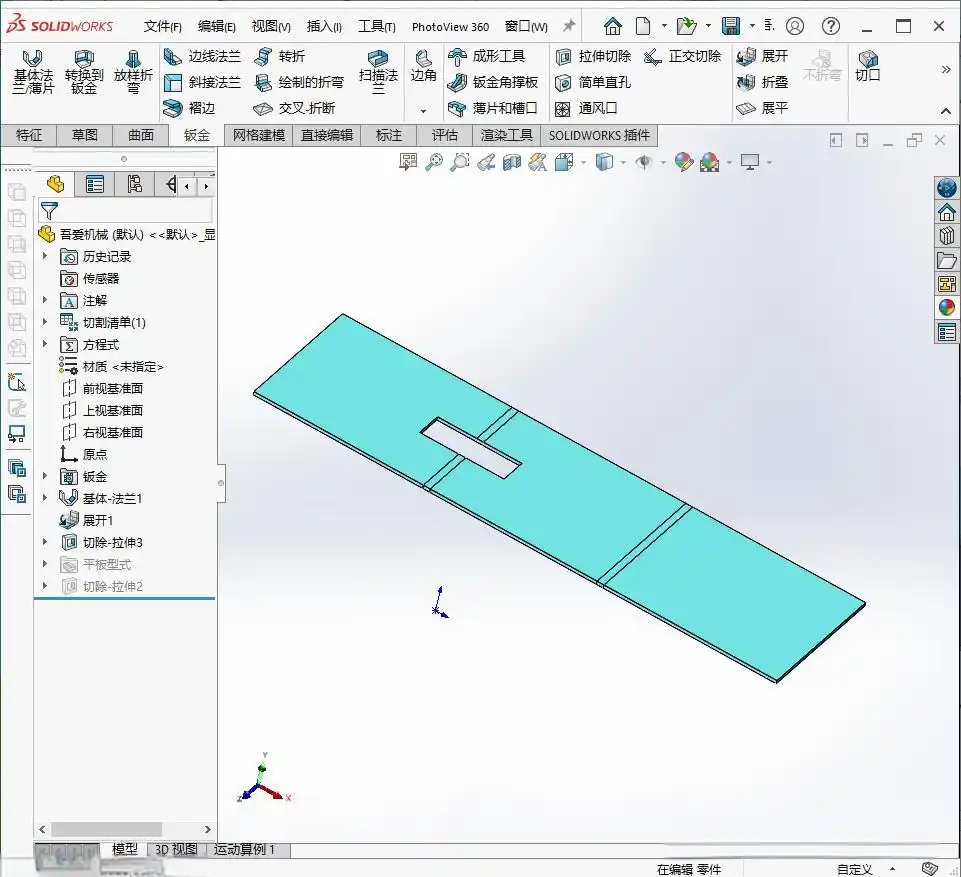Select the 展开1 feature in tree
961x877 pixels.
[86, 520]
